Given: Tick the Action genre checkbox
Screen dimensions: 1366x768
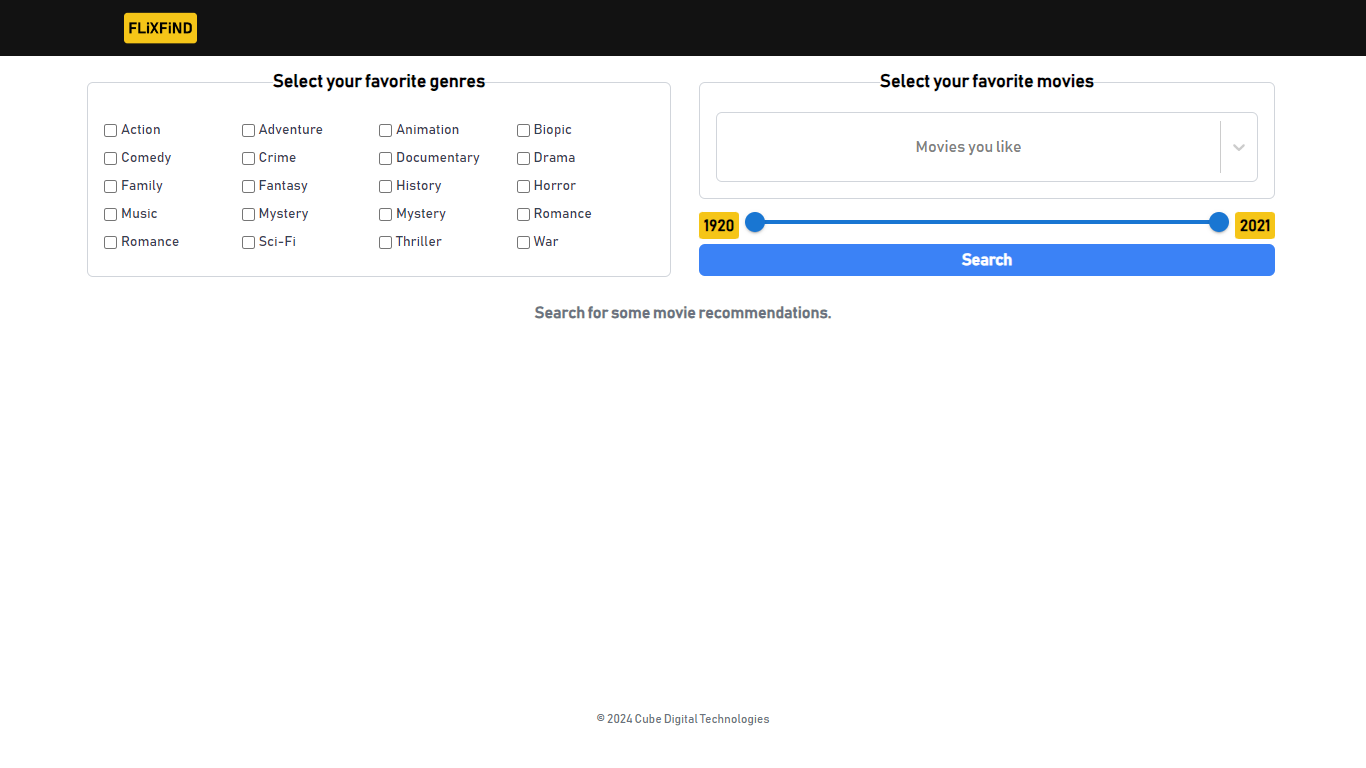Looking at the screenshot, I should point(111,131).
